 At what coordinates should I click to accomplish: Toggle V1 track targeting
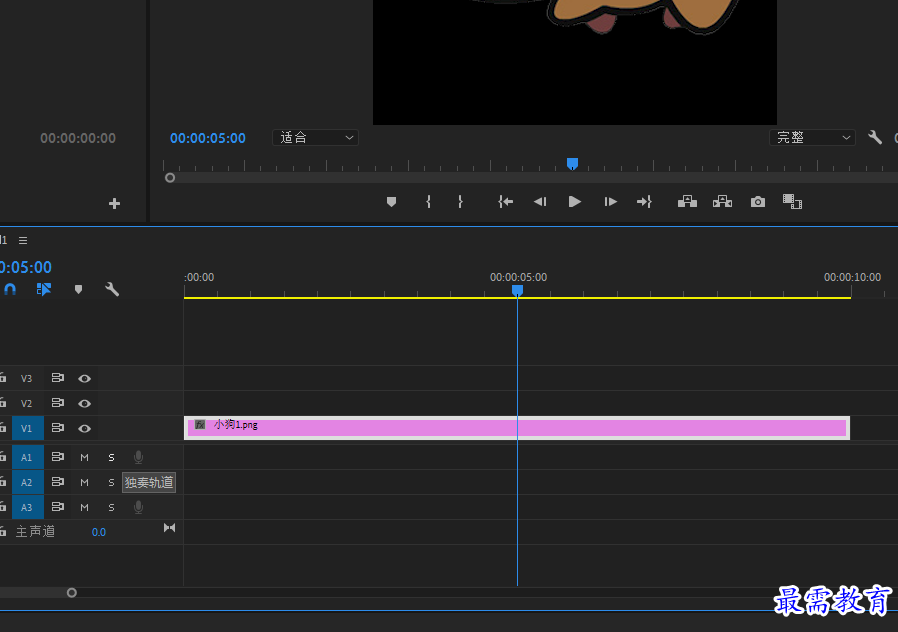pyautogui.click(x=27, y=428)
